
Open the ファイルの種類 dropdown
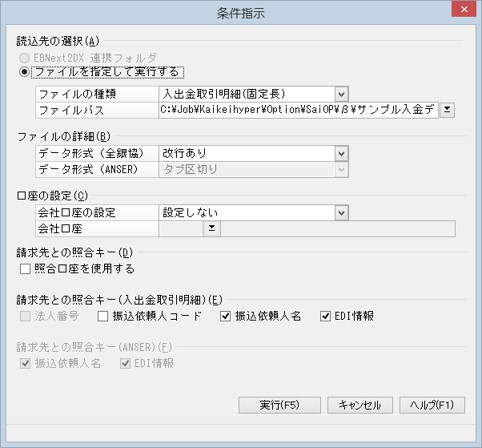click(x=341, y=94)
